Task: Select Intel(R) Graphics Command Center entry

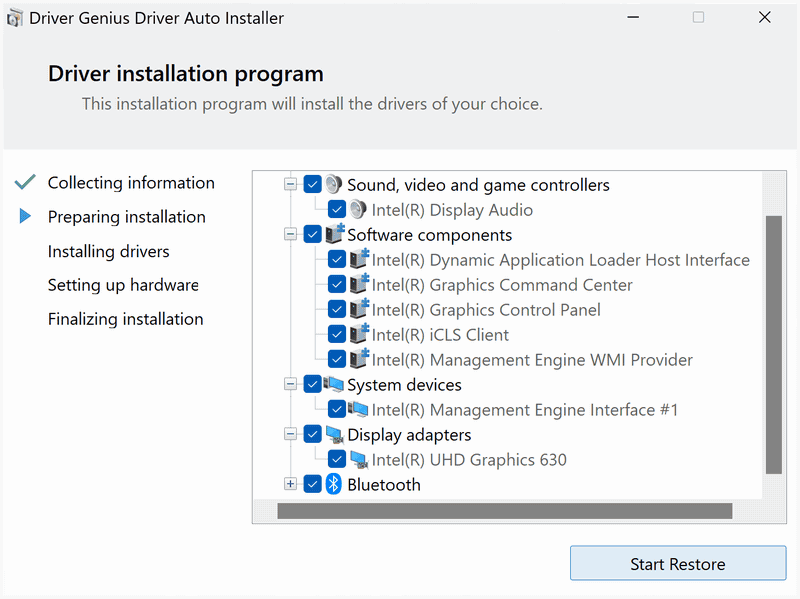Action: pos(502,285)
